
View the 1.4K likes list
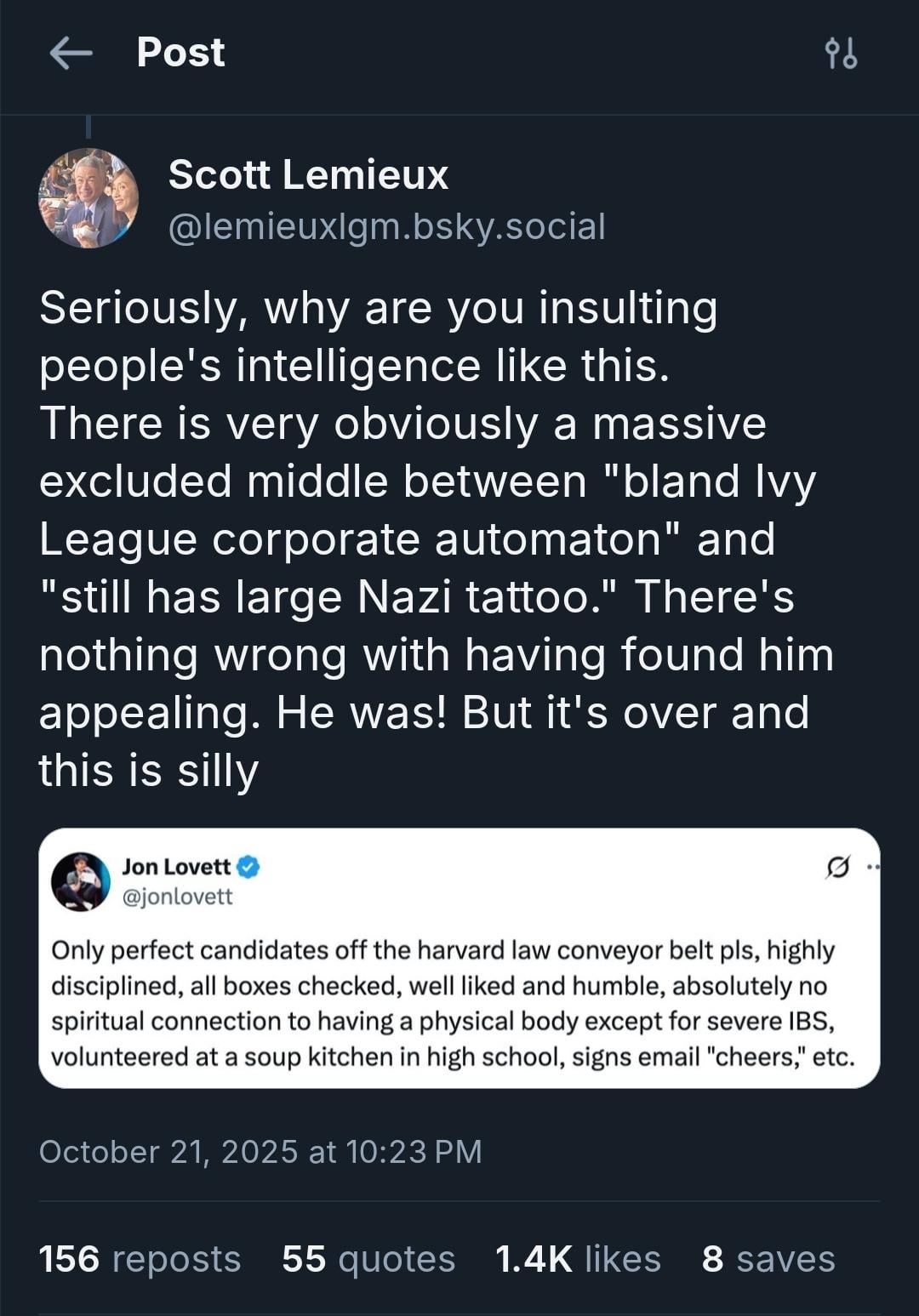coord(578,1259)
